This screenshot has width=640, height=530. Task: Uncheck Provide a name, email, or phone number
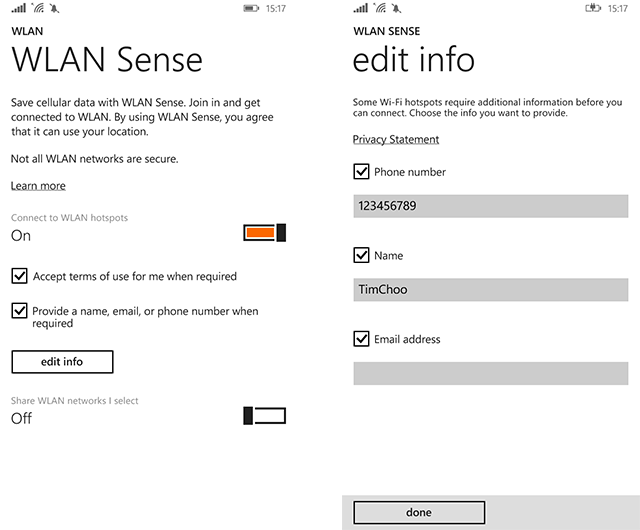pyautogui.click(x=19, y=311)
